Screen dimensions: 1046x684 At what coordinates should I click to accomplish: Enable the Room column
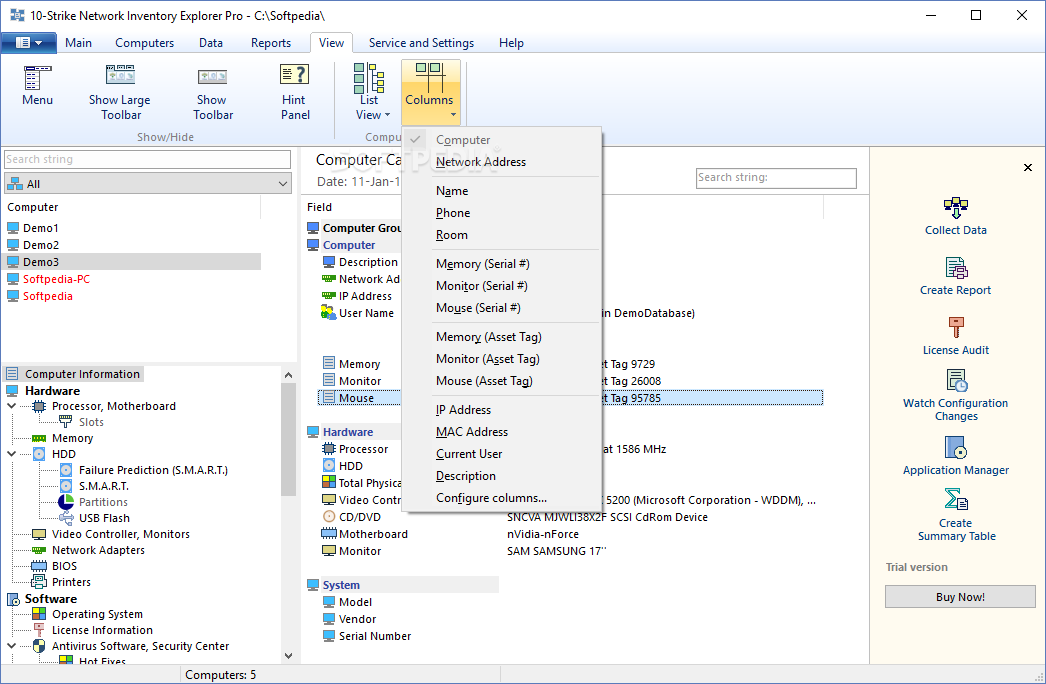[x=502, y=235]
